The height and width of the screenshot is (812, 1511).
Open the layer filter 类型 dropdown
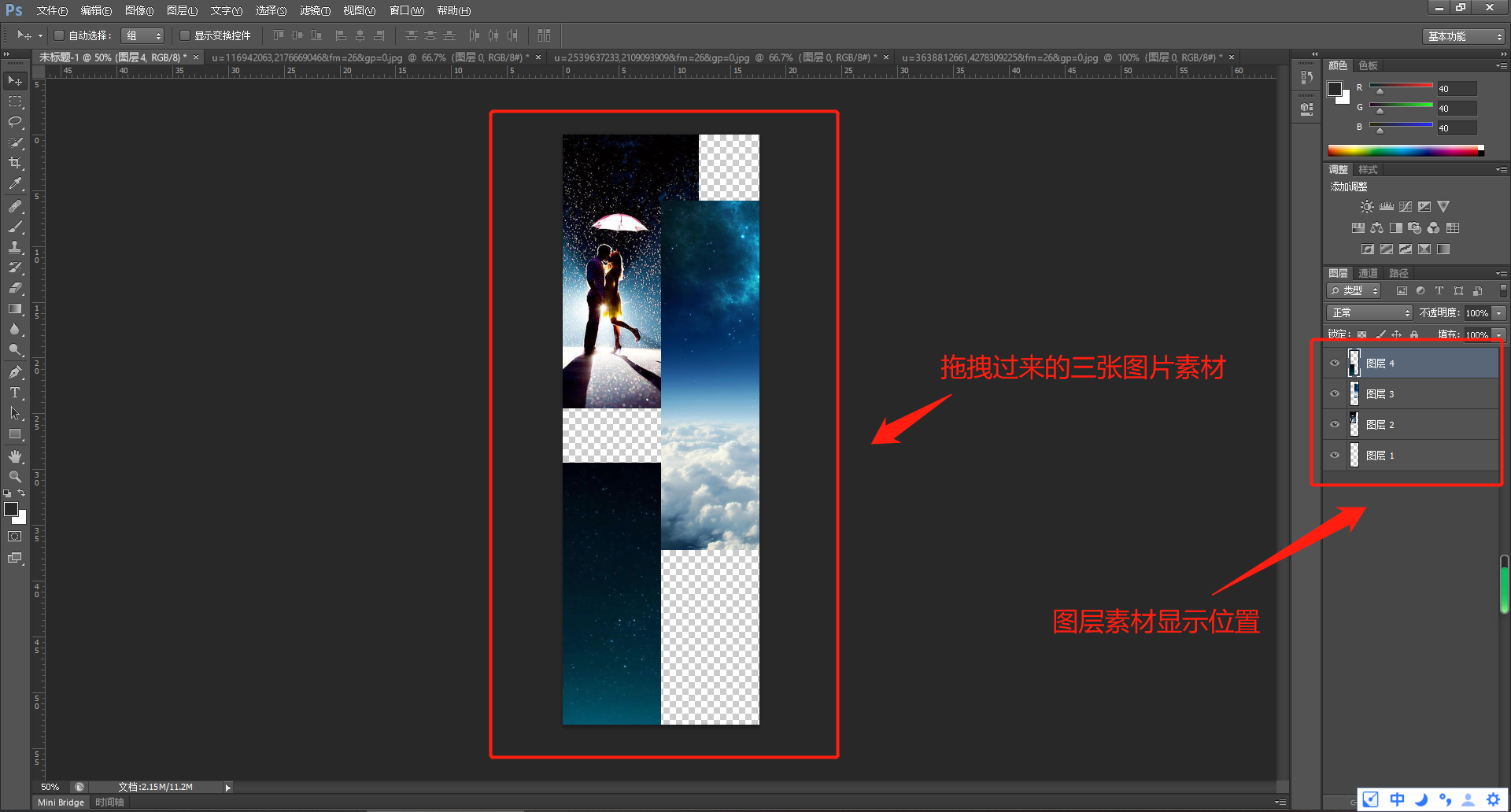[x=1354, y=290]
